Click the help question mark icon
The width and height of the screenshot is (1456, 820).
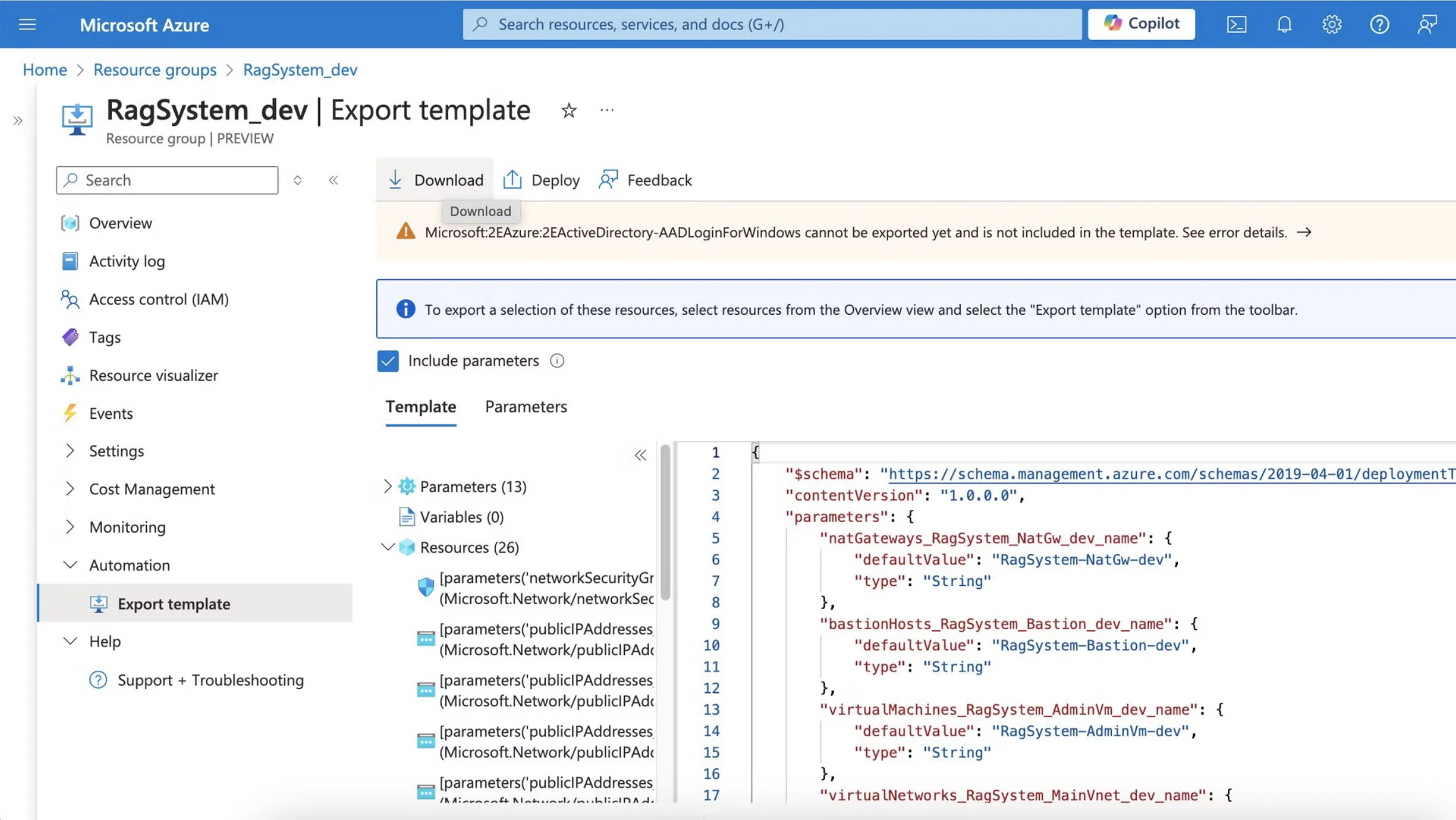point(1379,24)
